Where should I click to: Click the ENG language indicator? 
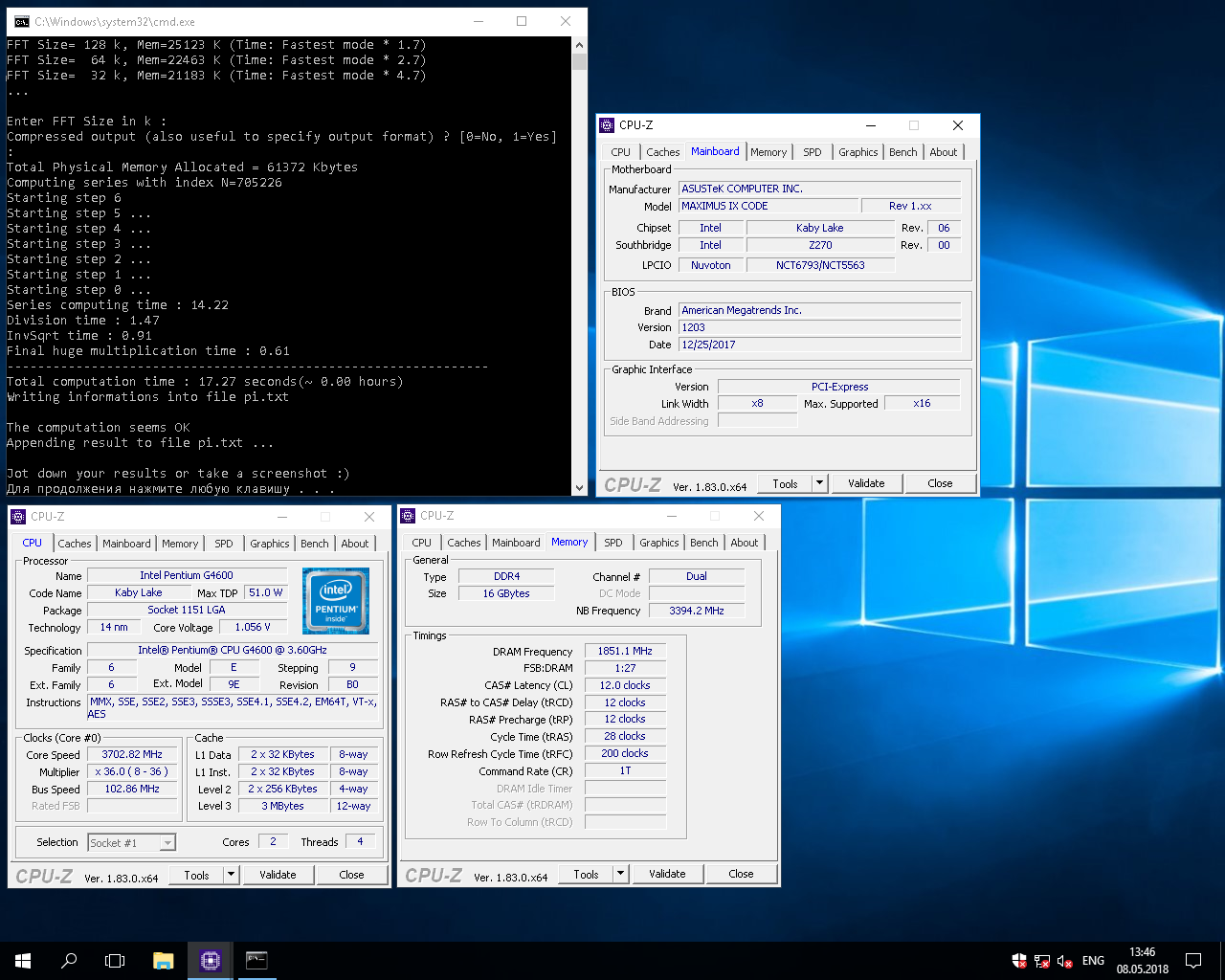(1093, 961)
